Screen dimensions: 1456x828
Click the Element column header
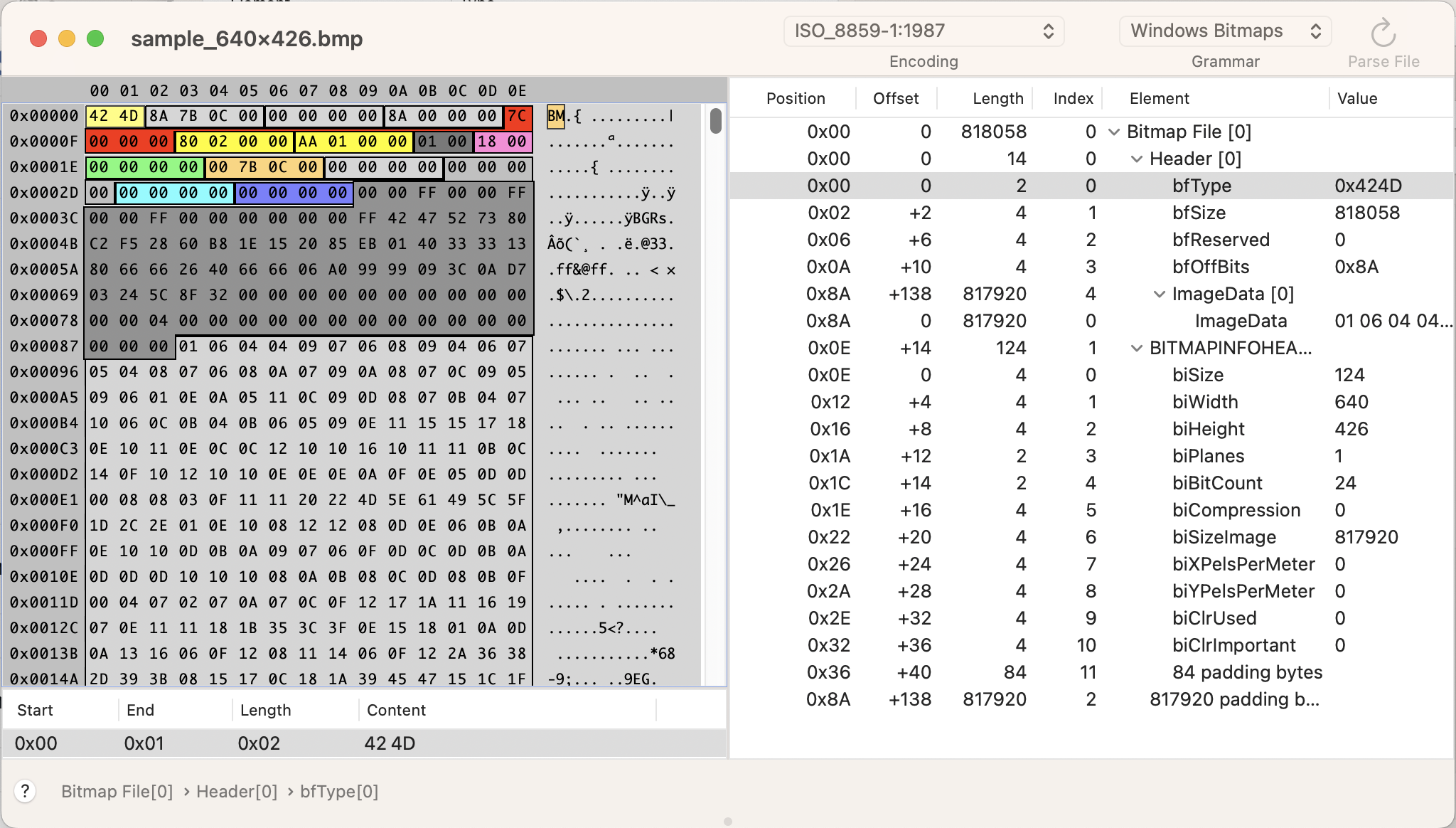tap(1159, 98)
